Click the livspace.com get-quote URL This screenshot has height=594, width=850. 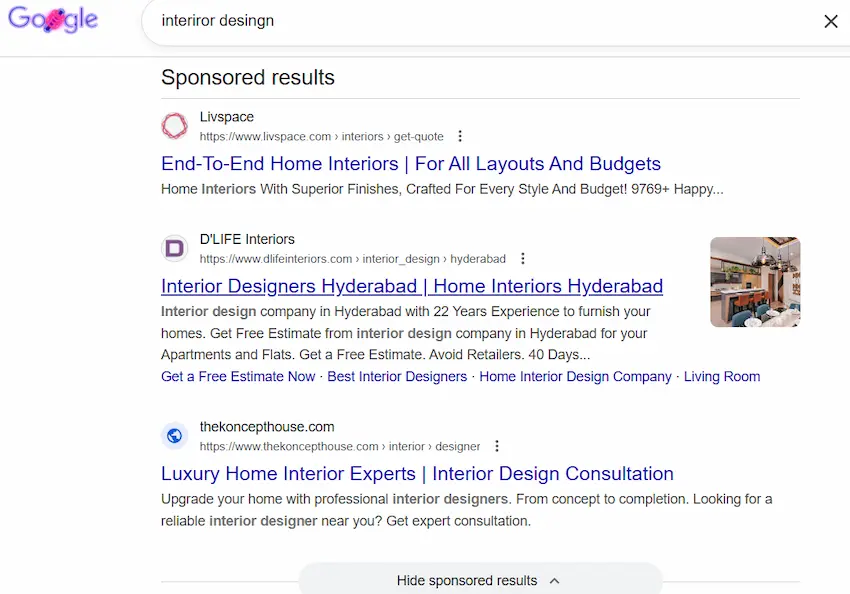click(321, 137)
